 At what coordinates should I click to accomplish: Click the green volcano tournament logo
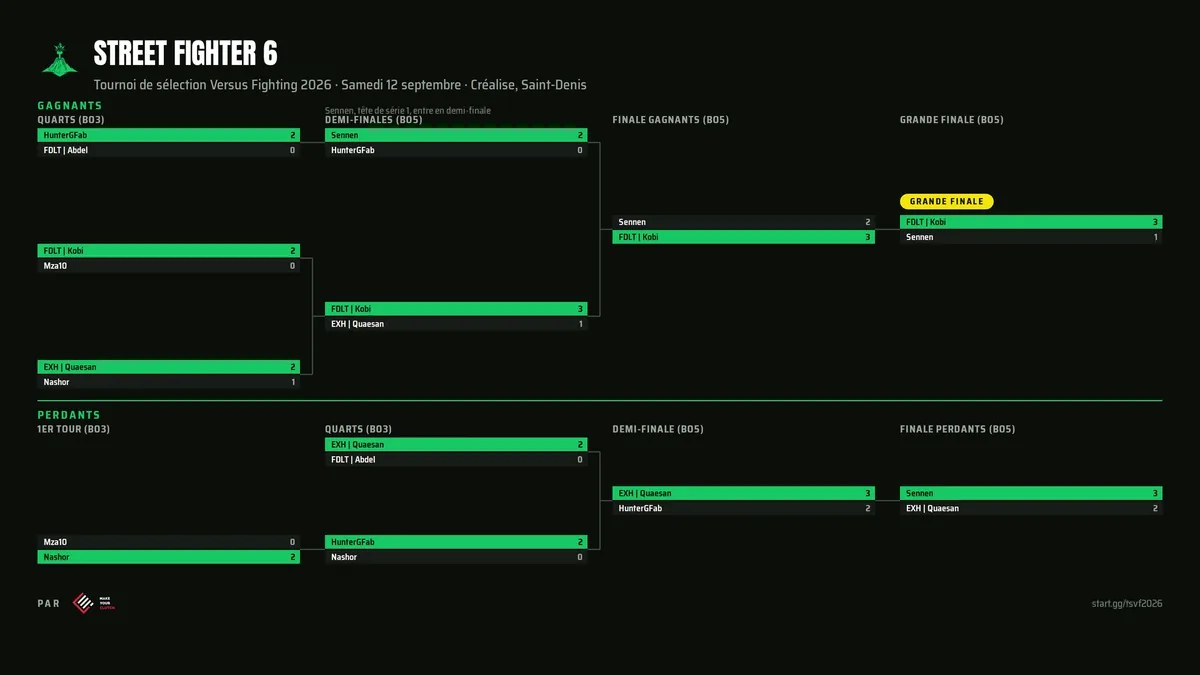(x=59, y=59)
